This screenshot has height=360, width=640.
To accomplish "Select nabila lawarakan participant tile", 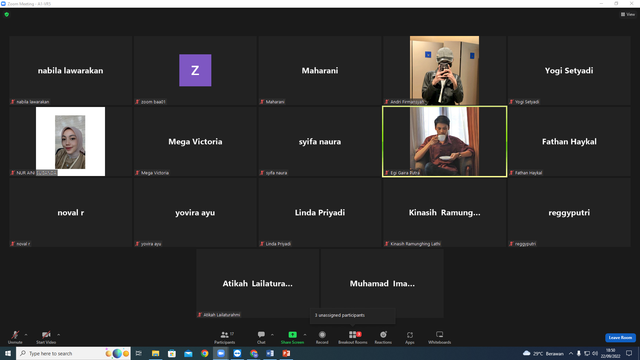I will [x=71, y=70].
